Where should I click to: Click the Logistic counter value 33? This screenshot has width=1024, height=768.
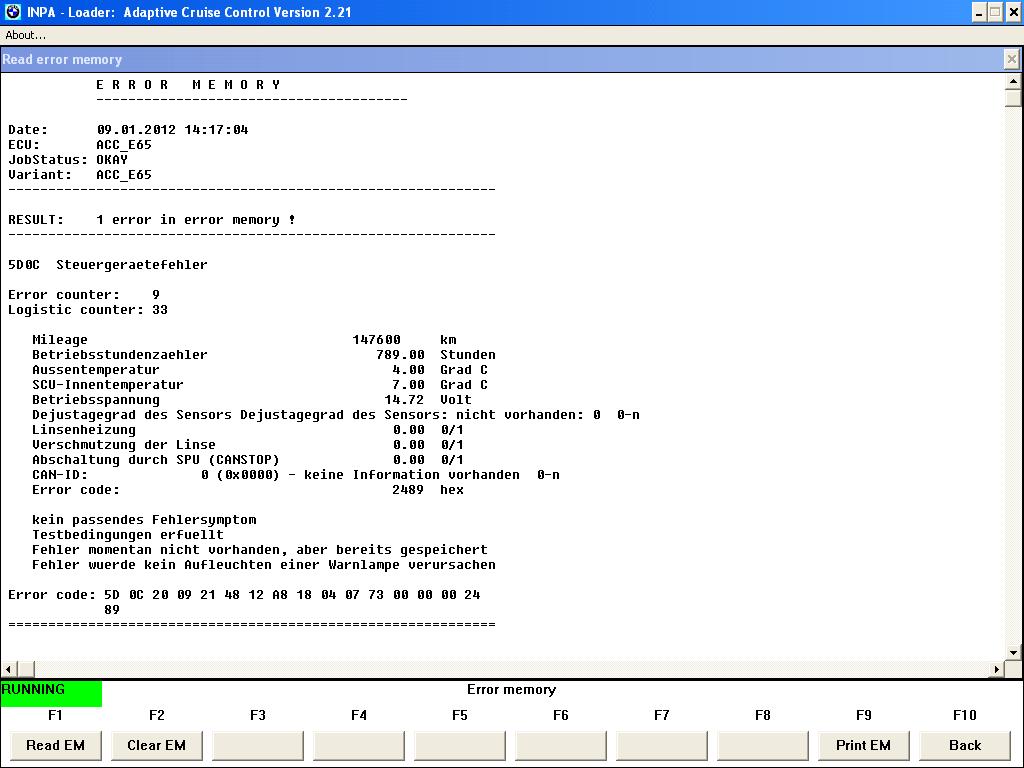coord(160,310)
